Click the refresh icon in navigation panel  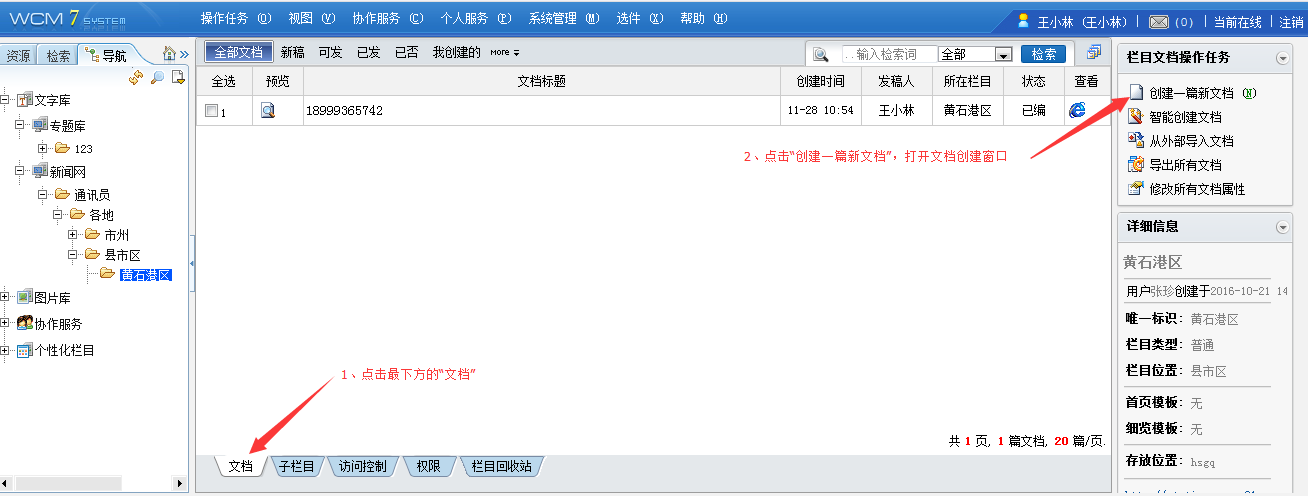[136, 78]
